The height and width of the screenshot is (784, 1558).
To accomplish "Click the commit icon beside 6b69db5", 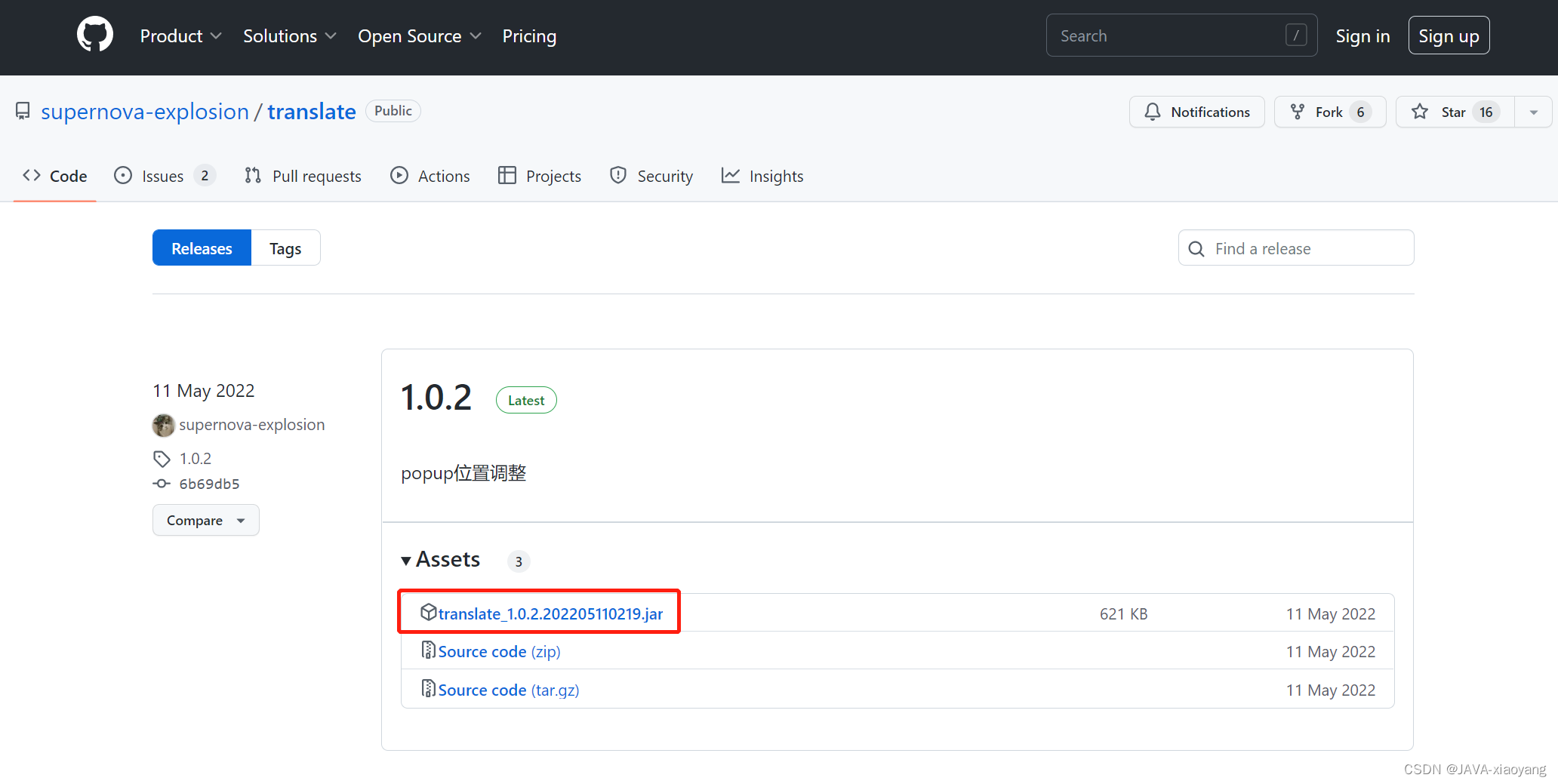I will 162,484.
